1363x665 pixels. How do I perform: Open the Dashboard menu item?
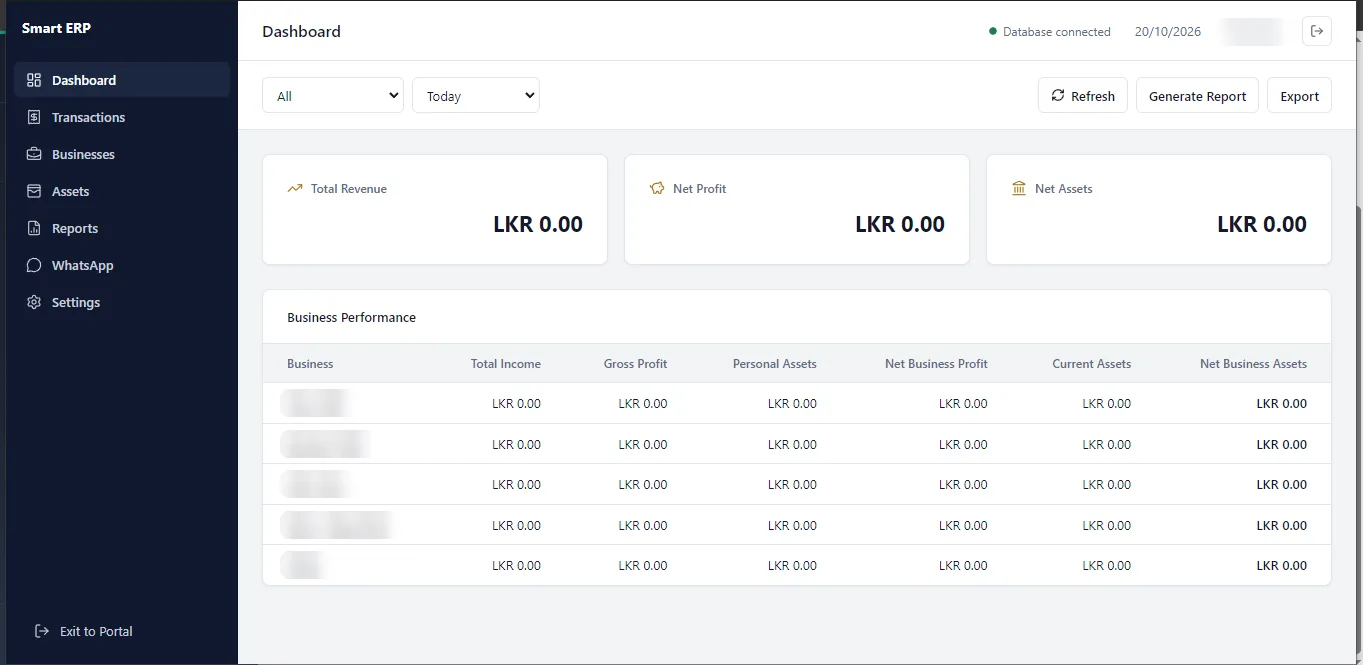point(122,80)
